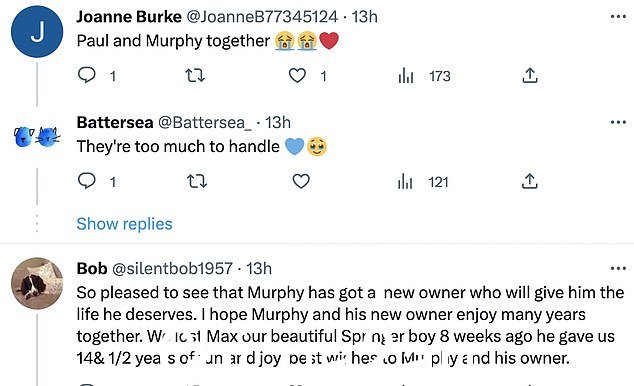Reply to Battersea's tweet
The width and height of the screenshot is (634, 386).
coord(87,181)
